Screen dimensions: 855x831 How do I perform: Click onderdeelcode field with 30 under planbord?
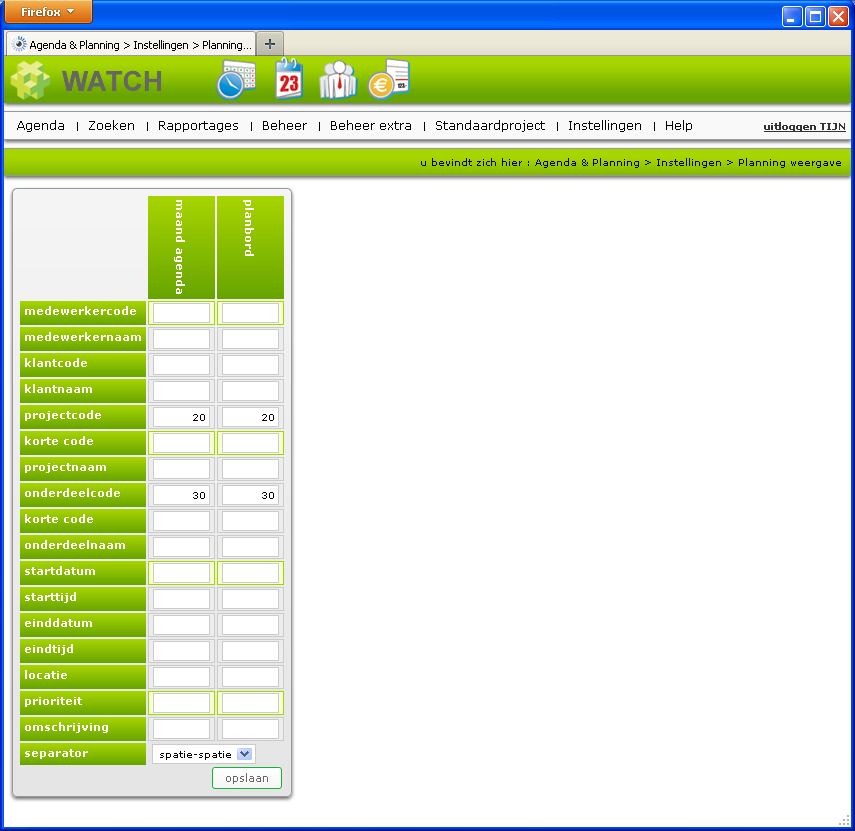(x=250, y=495)
